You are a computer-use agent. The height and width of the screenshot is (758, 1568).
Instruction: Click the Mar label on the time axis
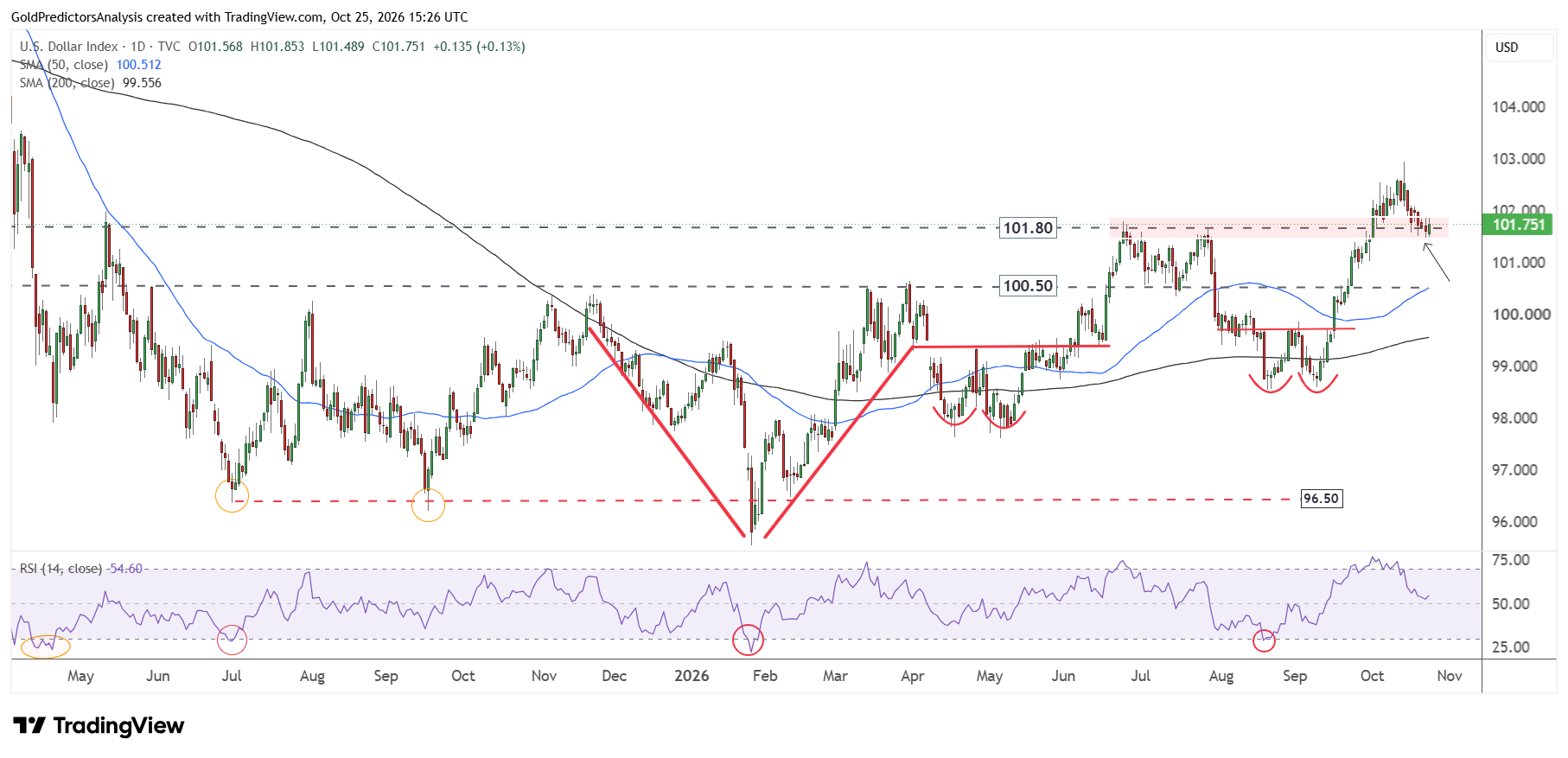(835, 676)
